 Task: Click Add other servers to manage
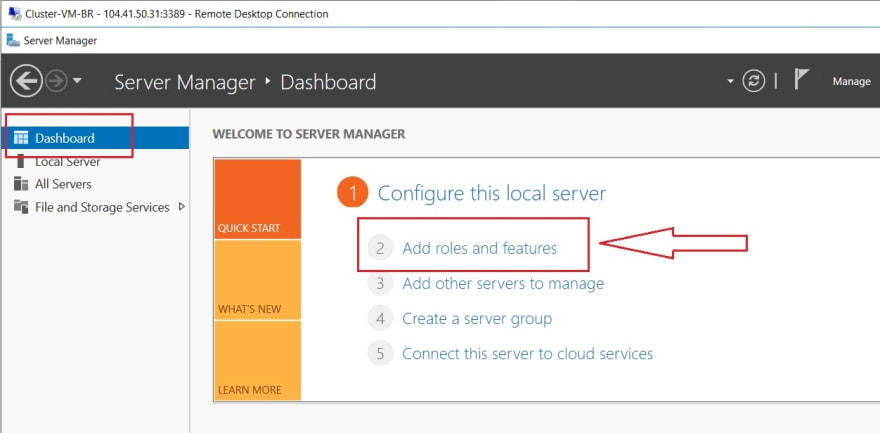pos(503,283)
